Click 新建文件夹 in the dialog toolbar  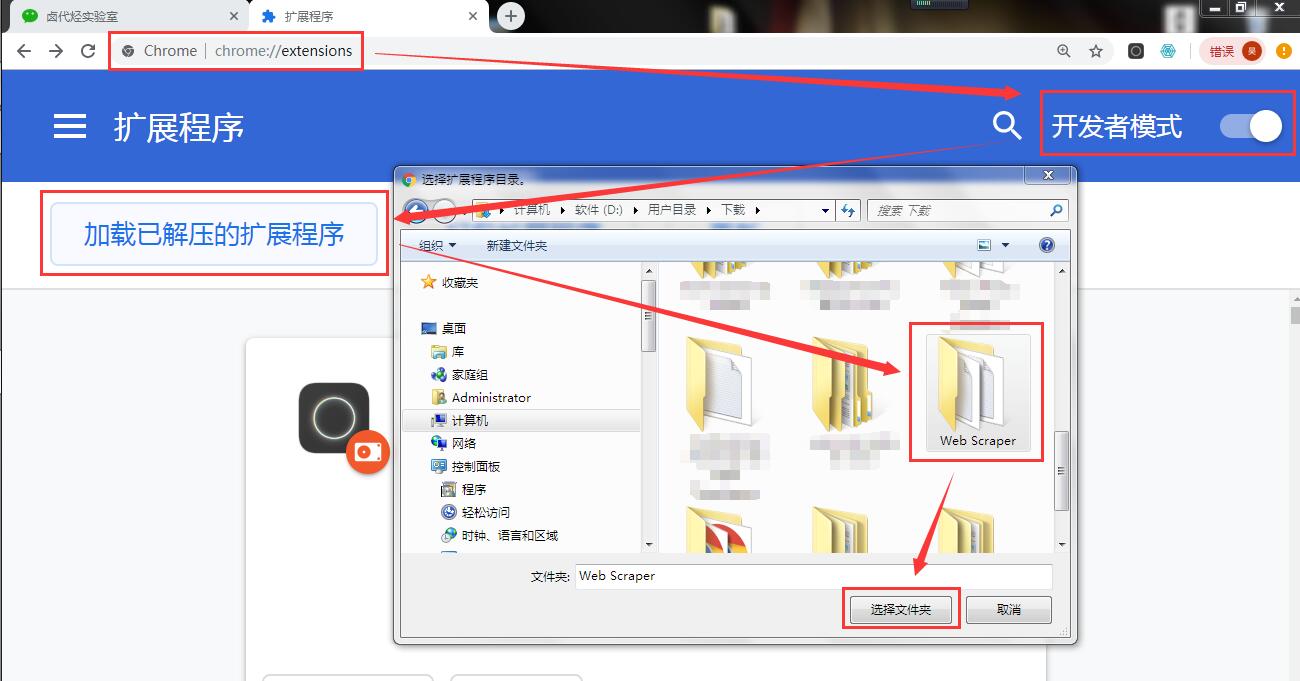tap(517, 245)
